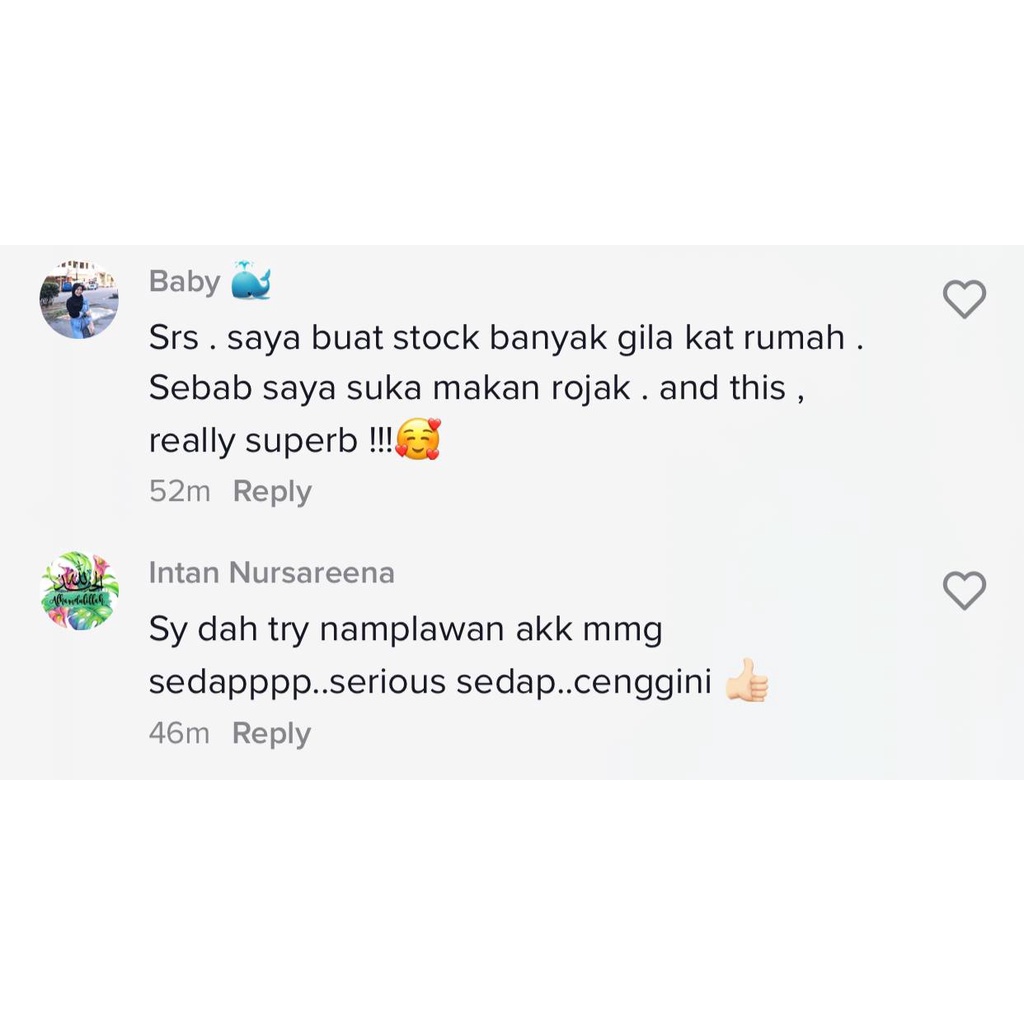Screen dimensions: 1024x1024
Task: Click the text 'sedapppp..serious sedap..cenggini'
Action: coord(430,682)
